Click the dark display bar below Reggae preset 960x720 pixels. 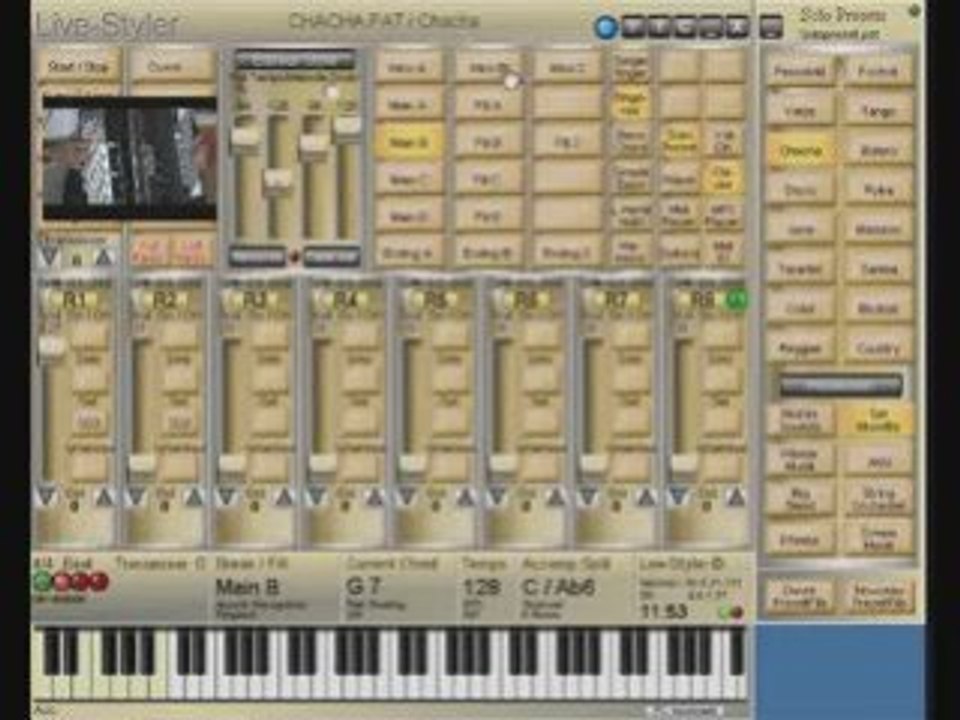(x=840, y=385)
